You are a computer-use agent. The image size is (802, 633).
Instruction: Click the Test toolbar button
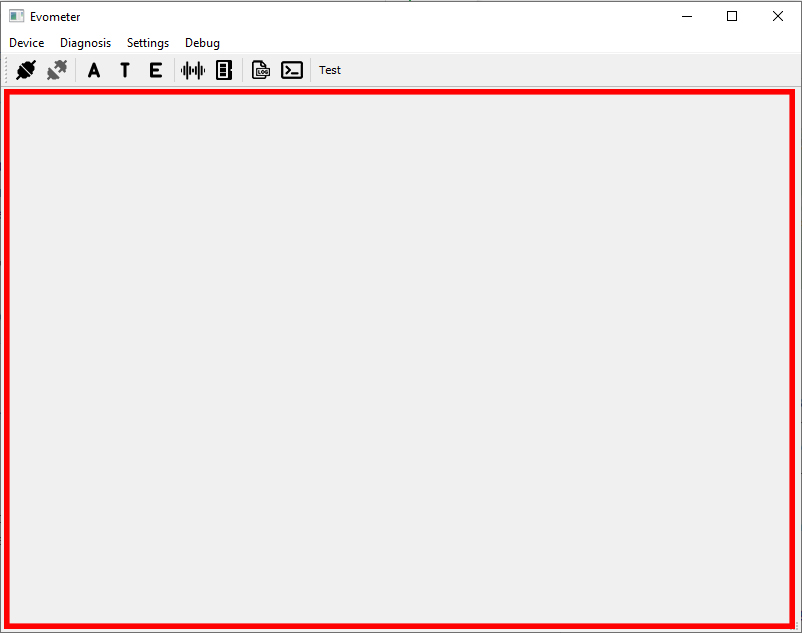coord(330,70)
